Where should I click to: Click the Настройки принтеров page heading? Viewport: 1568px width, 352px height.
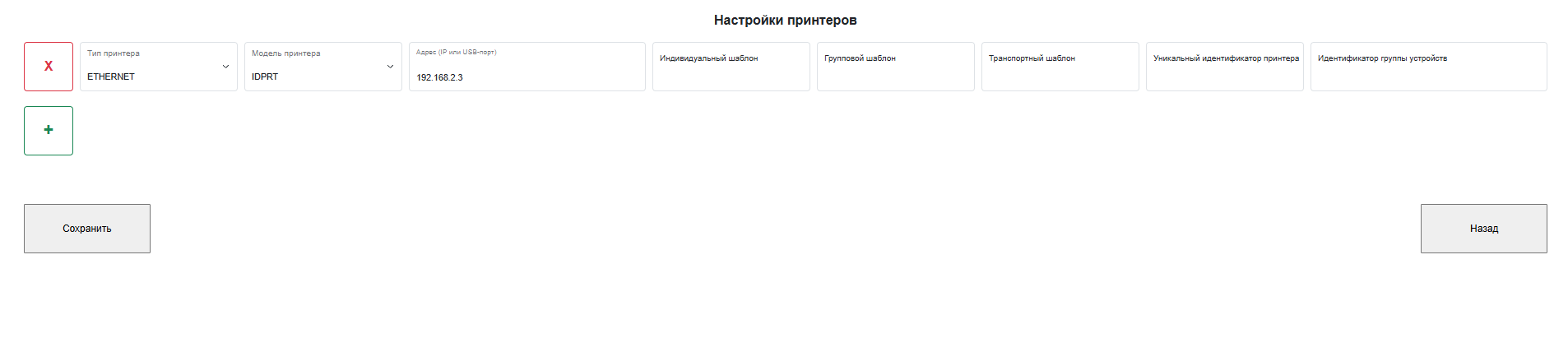(785, 20)
